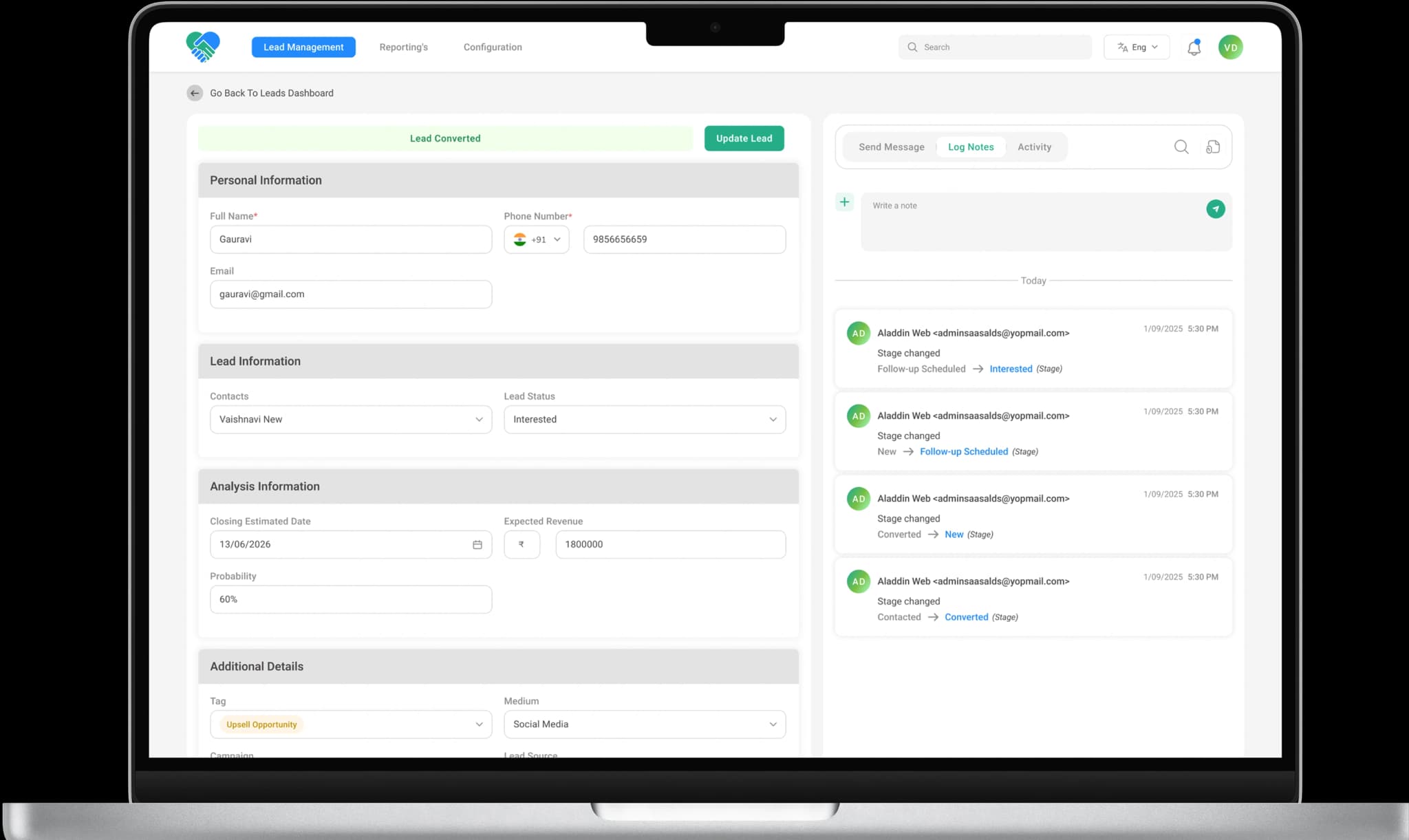Click the document icon beside notes search
This screenshot has width=1409, height=840.
1213,147
